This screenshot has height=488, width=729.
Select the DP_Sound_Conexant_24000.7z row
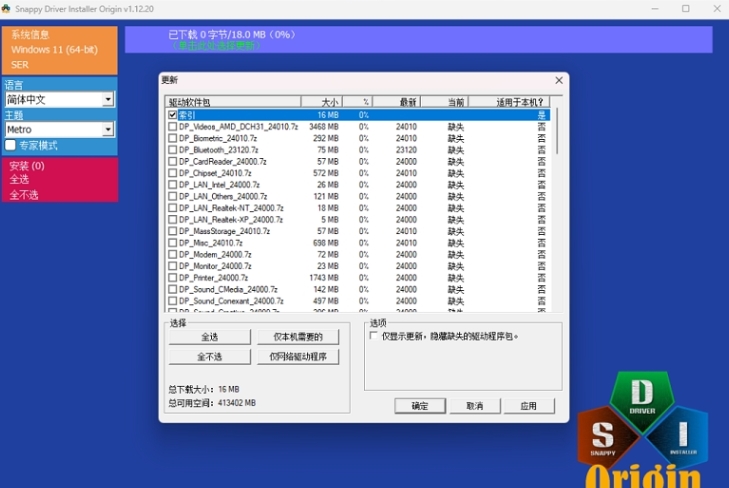(358, 301)
